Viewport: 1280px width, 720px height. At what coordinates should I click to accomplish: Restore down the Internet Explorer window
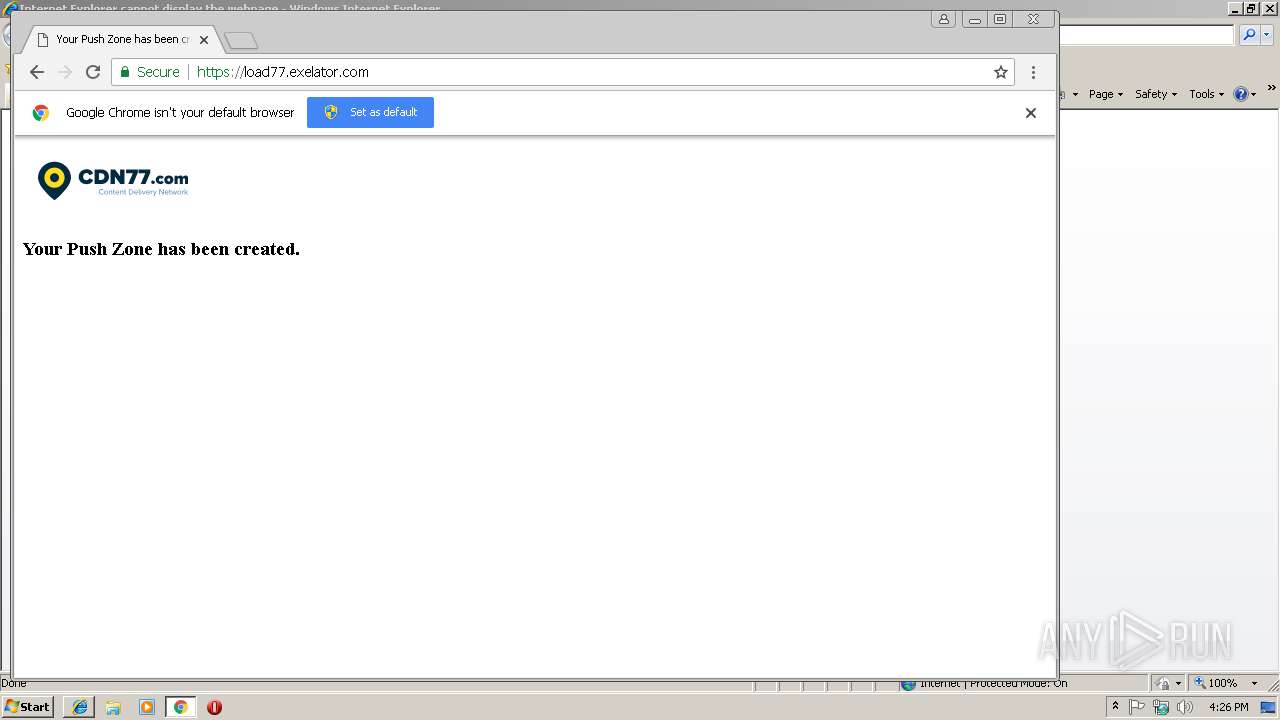pyautogui.click(x=1251, y=8)
